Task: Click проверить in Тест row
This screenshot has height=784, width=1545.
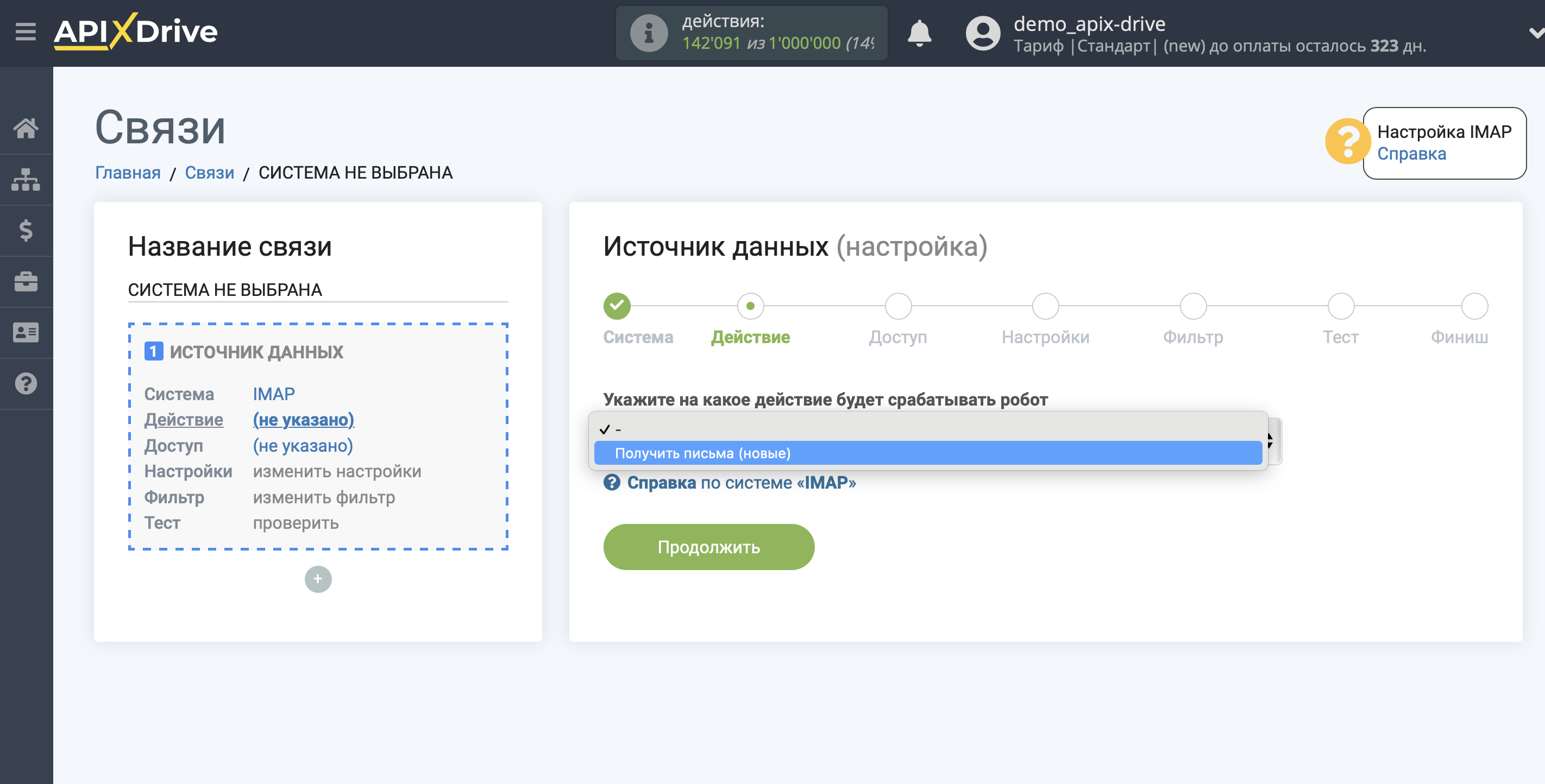Action: [296, 523]
